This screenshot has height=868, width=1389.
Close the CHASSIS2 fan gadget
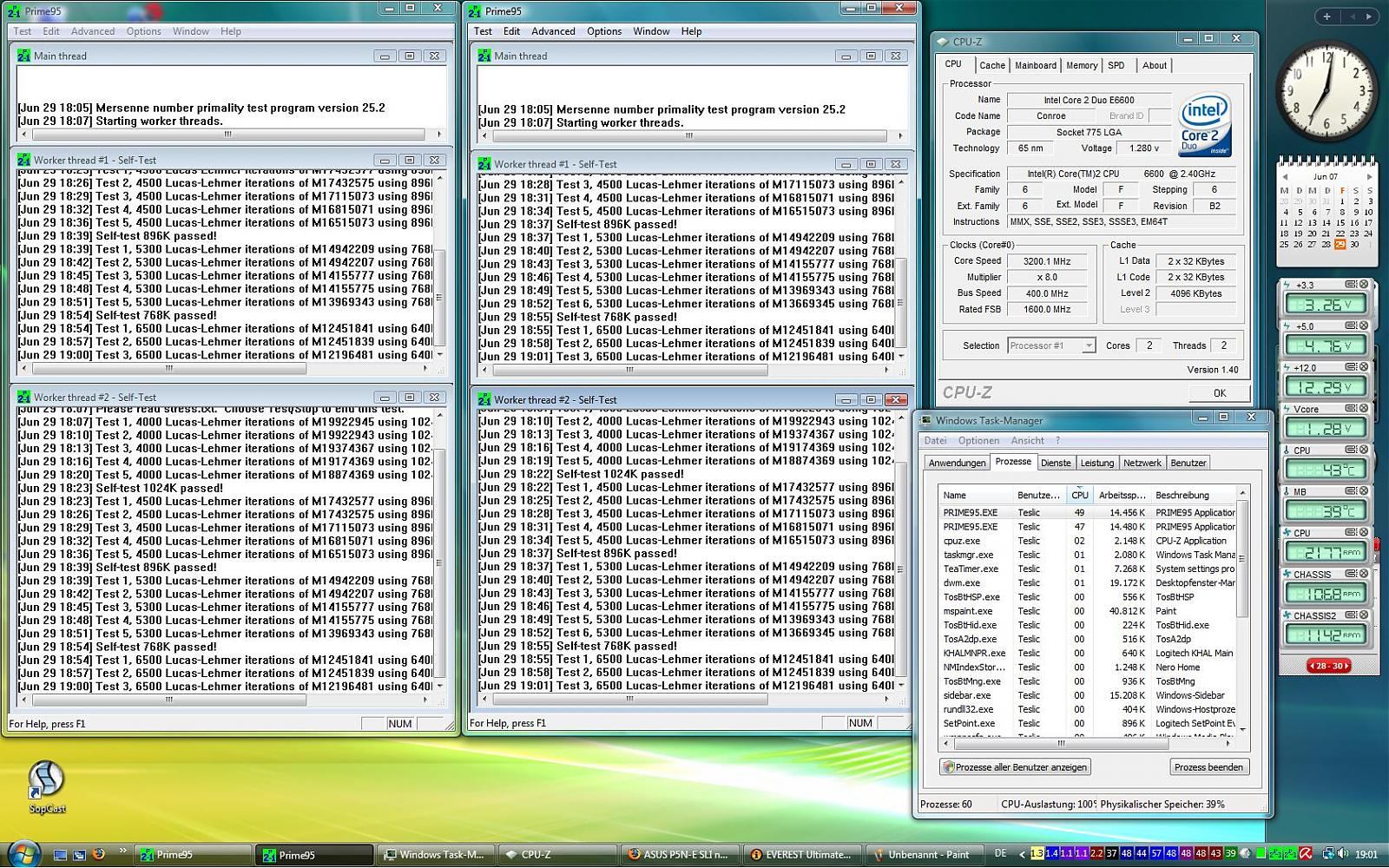(1364, 615)
